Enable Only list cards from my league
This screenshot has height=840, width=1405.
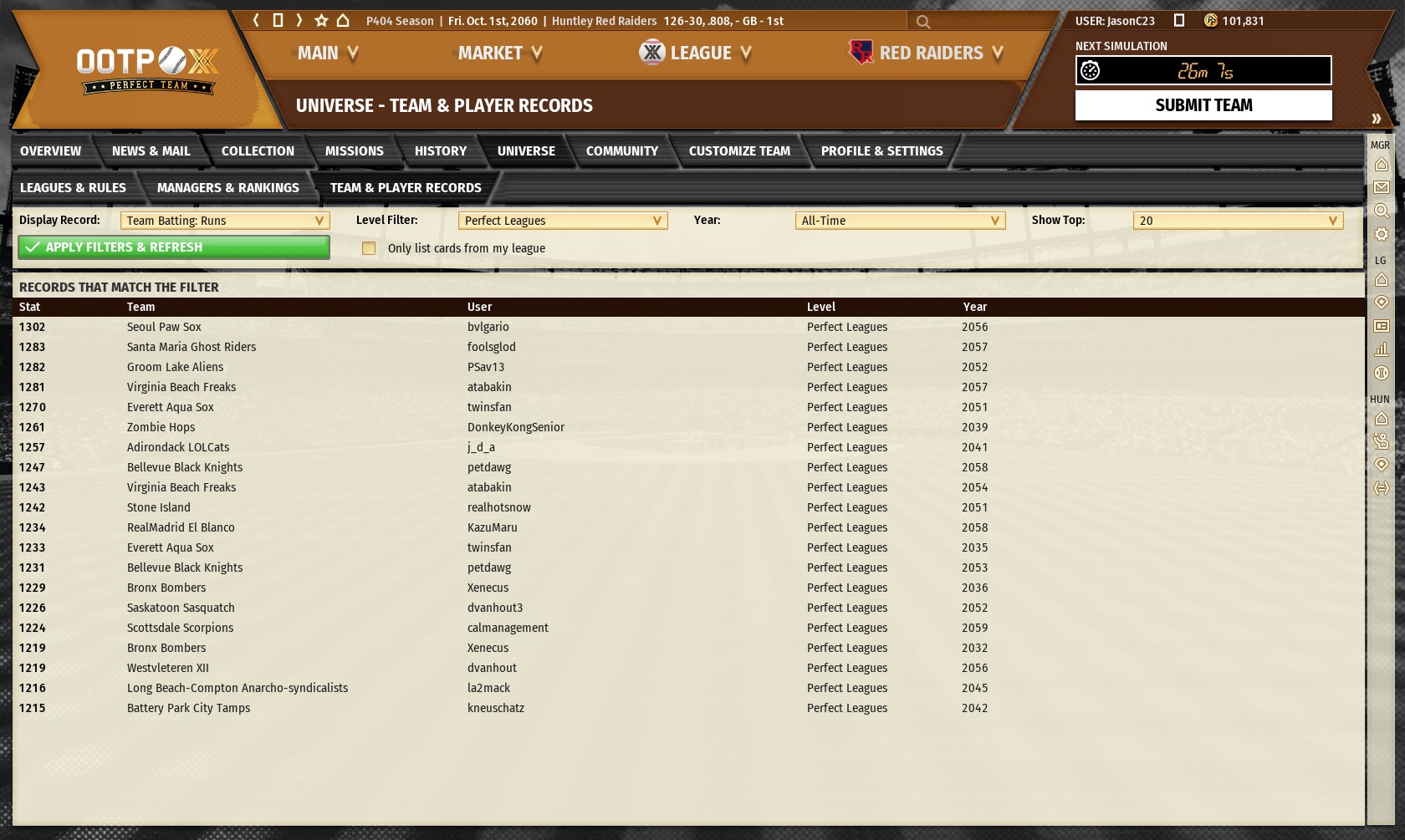point(369,248)
